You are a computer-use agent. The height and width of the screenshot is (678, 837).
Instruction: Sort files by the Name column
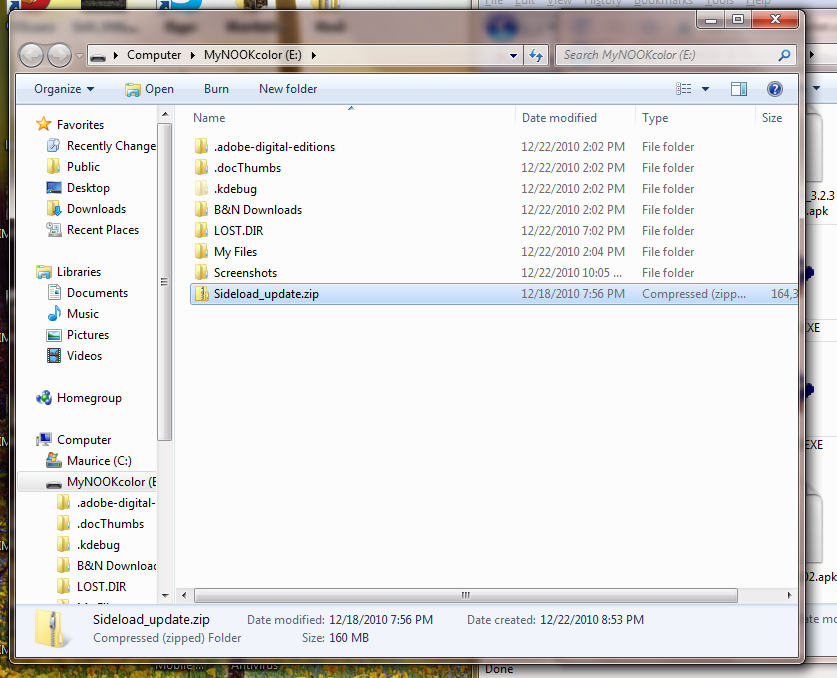[209, 118]
